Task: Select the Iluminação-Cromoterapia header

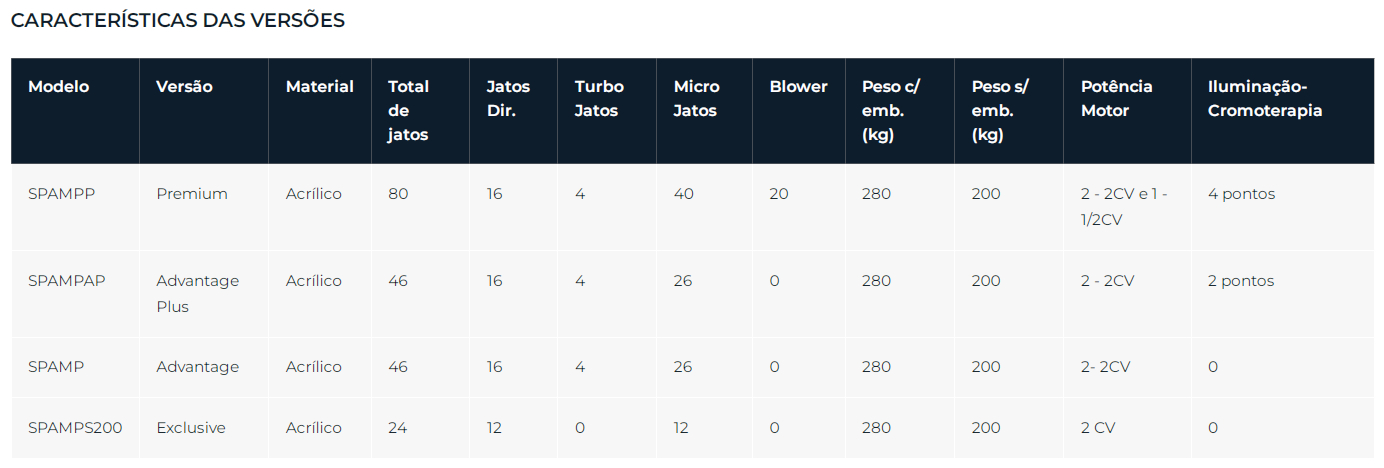Action: click(x=1265, y=99)
